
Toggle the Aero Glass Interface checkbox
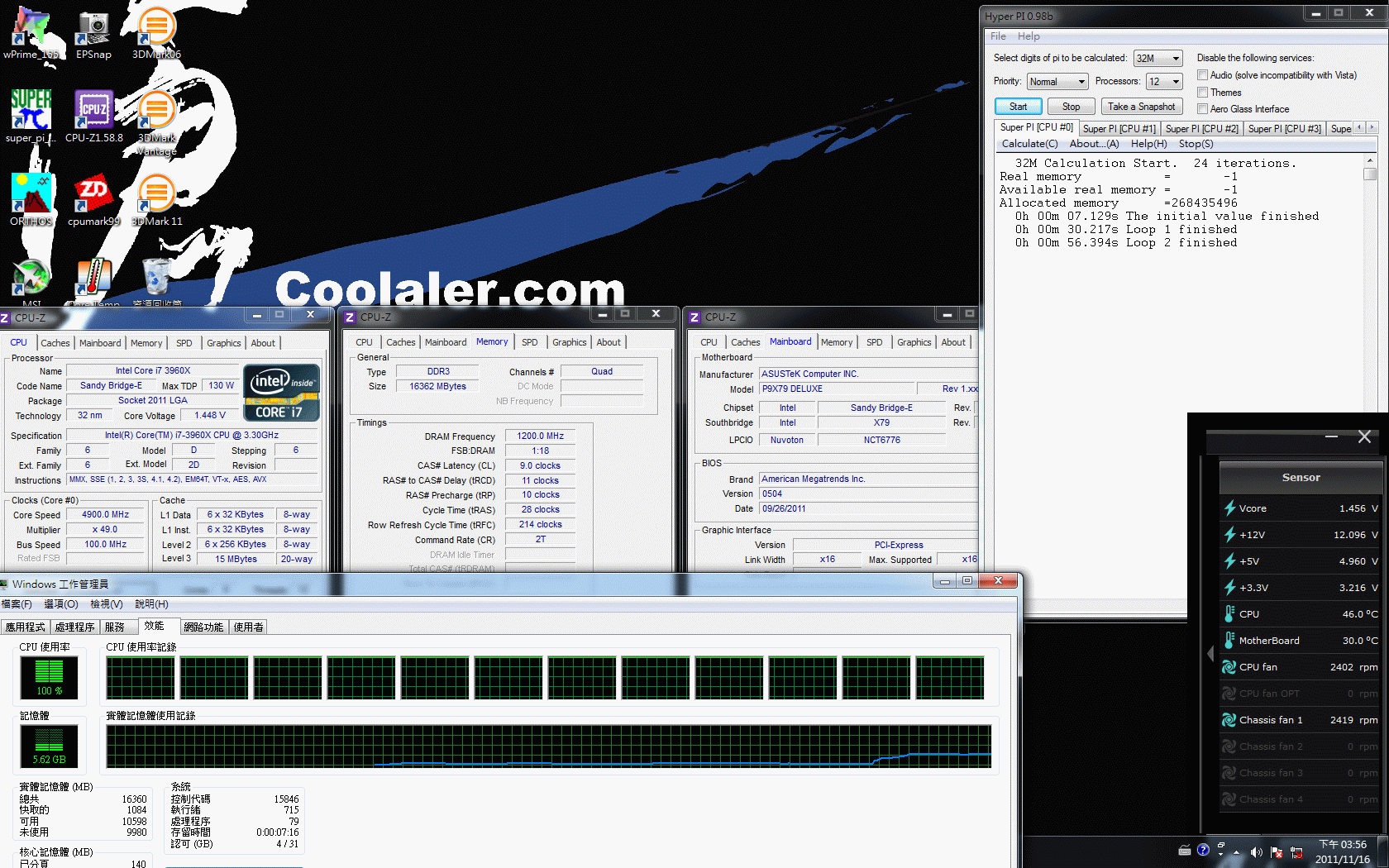coord(1203,108)
